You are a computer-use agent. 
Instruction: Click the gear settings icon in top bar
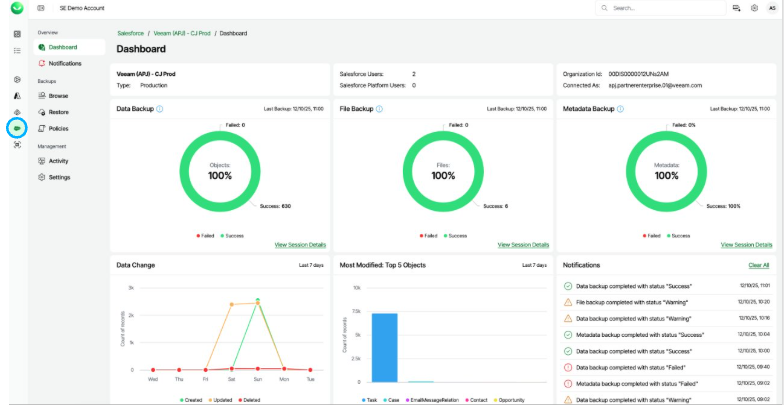(754, 8)
